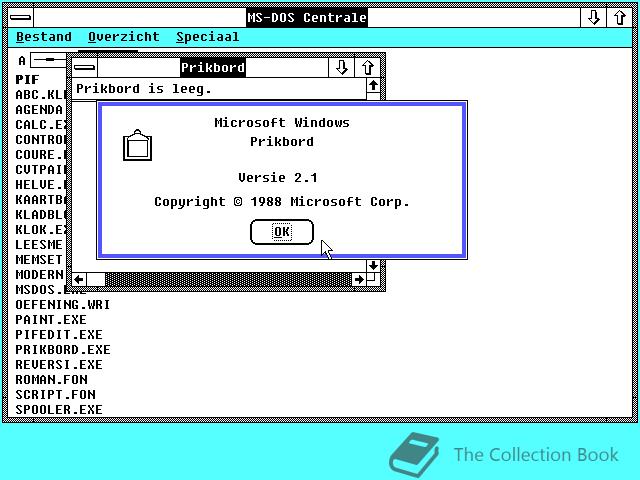Image resolution: width=640 pixels, height=480 pixels.
Task: Click Prikbord scroll up arrow
Action: coord(373,85)
